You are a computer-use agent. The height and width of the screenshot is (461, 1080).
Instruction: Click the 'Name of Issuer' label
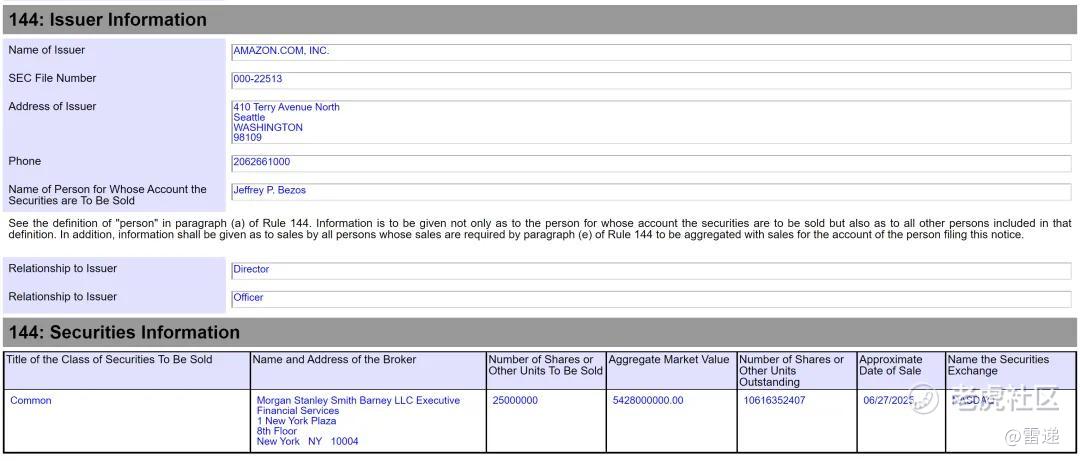47,50
